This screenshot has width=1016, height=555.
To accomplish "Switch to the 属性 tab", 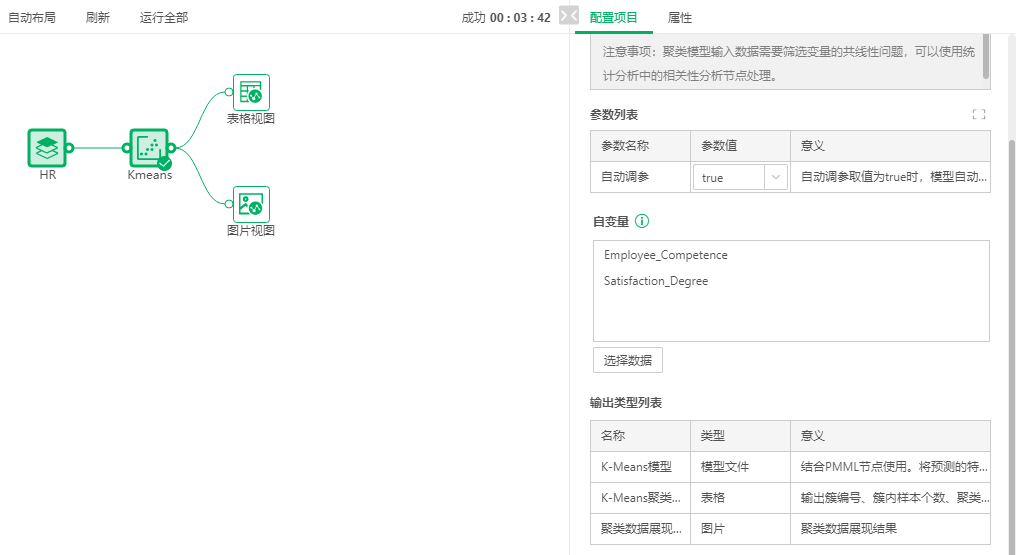I will point(680,17).
